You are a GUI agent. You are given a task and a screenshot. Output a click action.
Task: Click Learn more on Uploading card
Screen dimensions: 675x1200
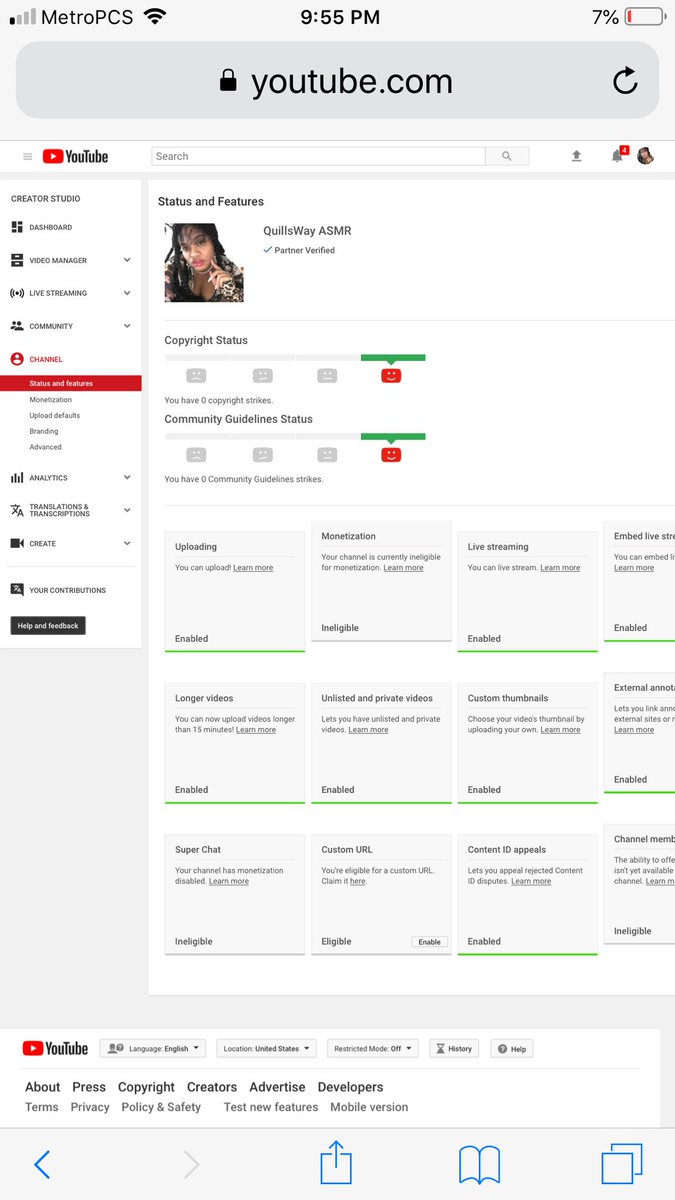tap(253, 568)
